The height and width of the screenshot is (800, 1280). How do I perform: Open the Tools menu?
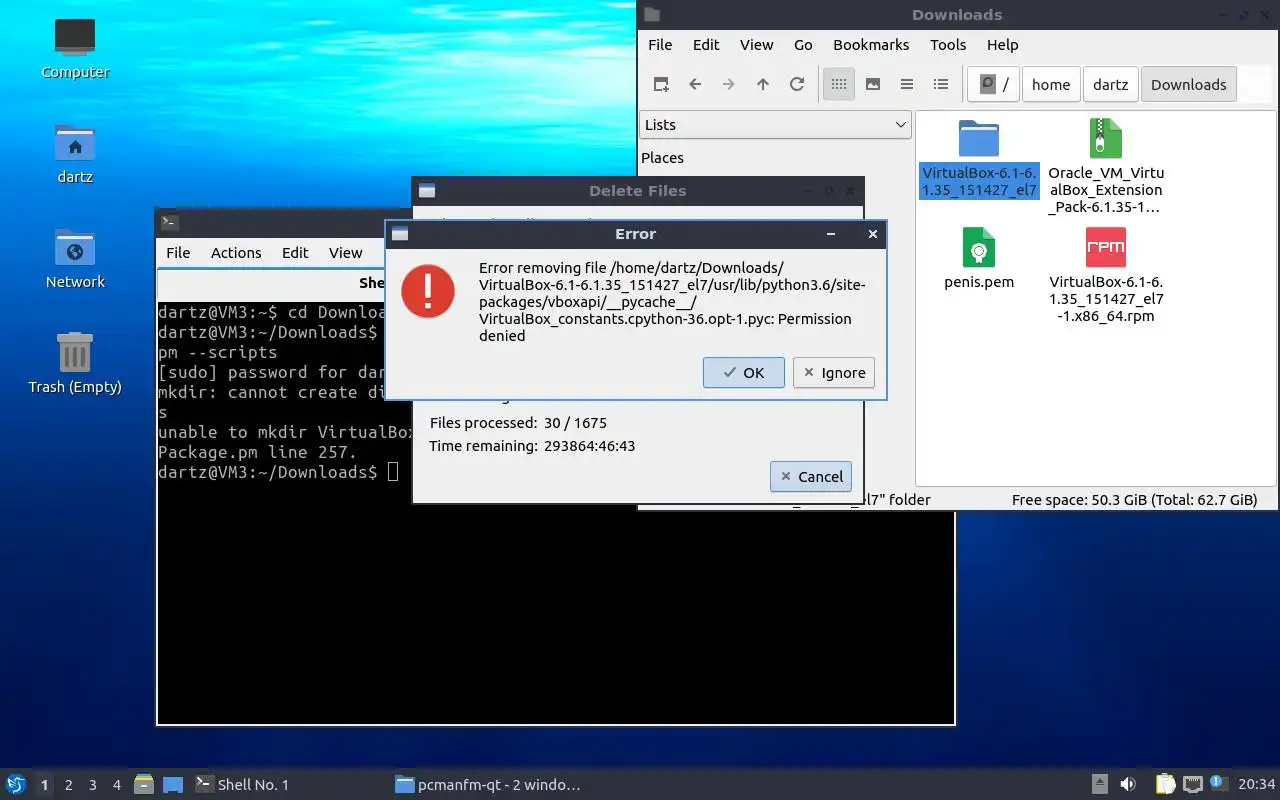point(948,45)
